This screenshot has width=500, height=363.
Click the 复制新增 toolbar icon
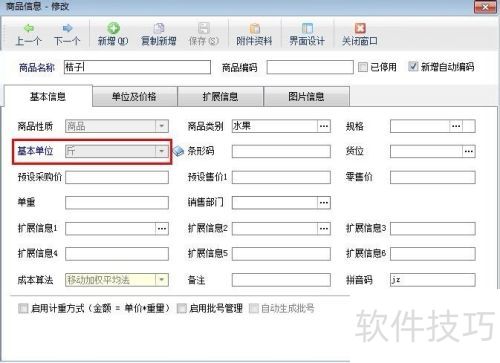coord(159,28)
